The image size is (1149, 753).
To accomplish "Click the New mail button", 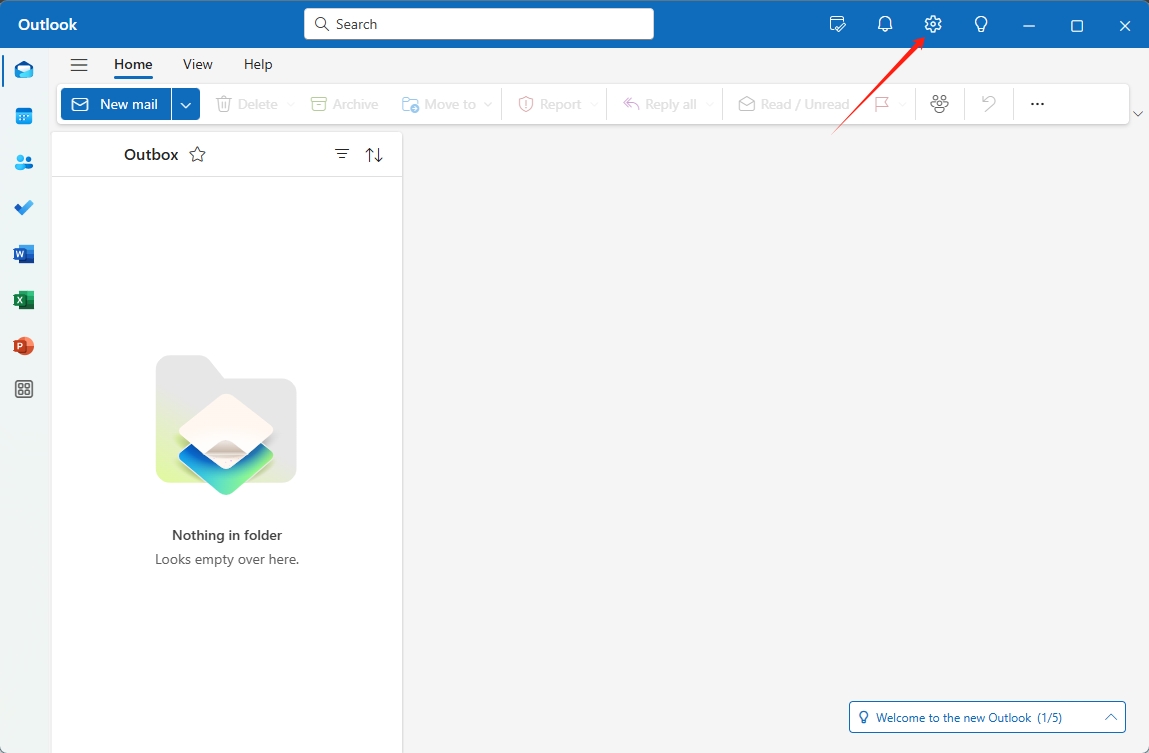I will tap(115, 103).
